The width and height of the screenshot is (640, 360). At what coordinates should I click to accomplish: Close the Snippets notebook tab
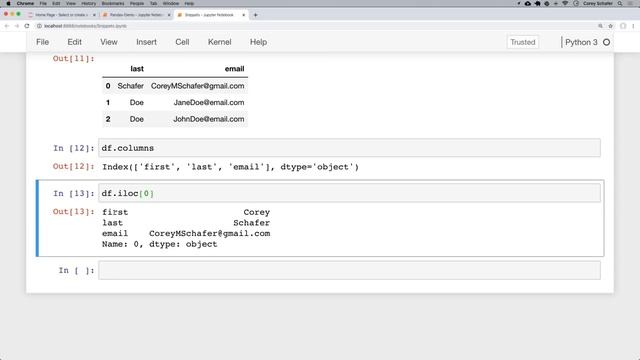tap(244, 15)
